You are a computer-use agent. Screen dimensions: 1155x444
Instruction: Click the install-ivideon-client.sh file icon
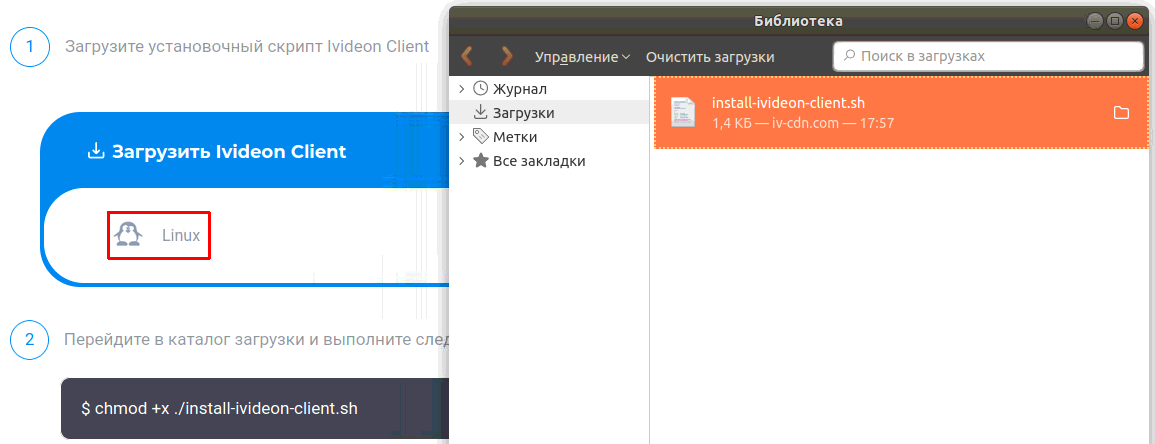683,112
